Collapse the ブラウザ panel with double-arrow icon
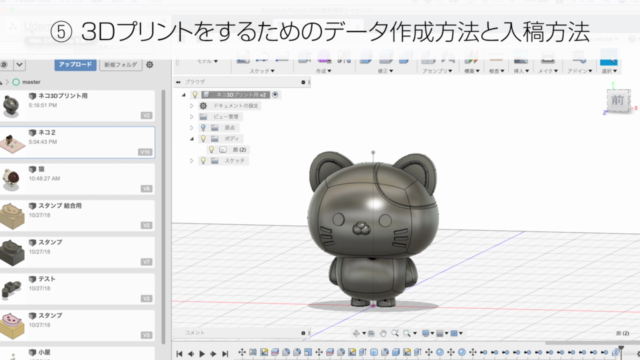 pyautogui.click(x=178, y=82)
